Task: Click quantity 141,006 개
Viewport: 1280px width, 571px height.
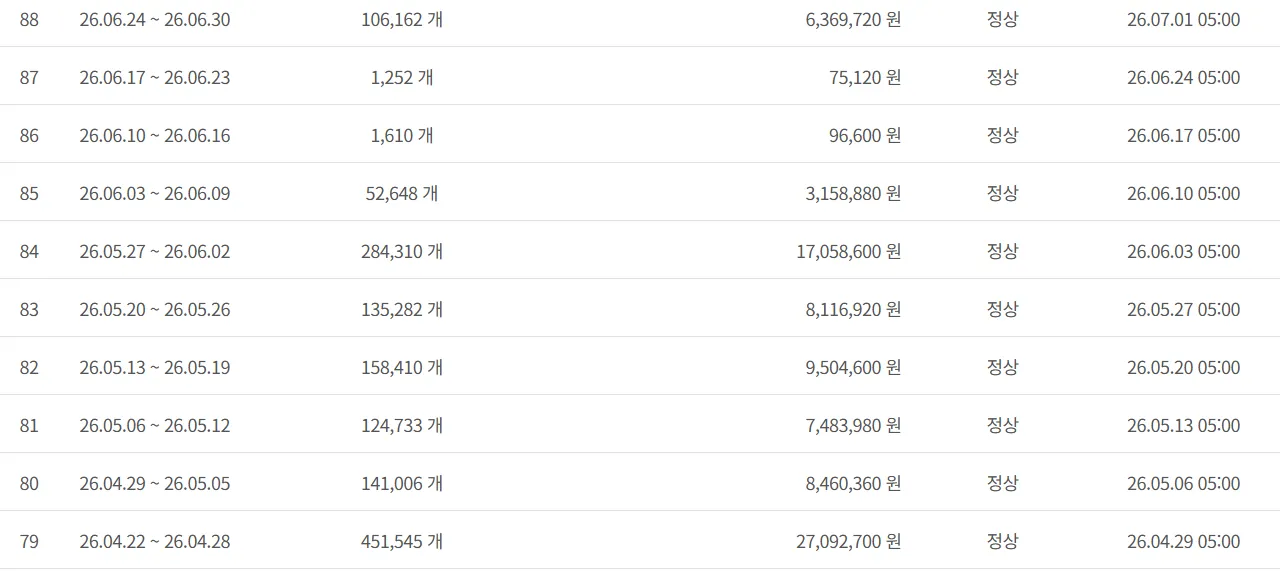Action: [402, 483]
